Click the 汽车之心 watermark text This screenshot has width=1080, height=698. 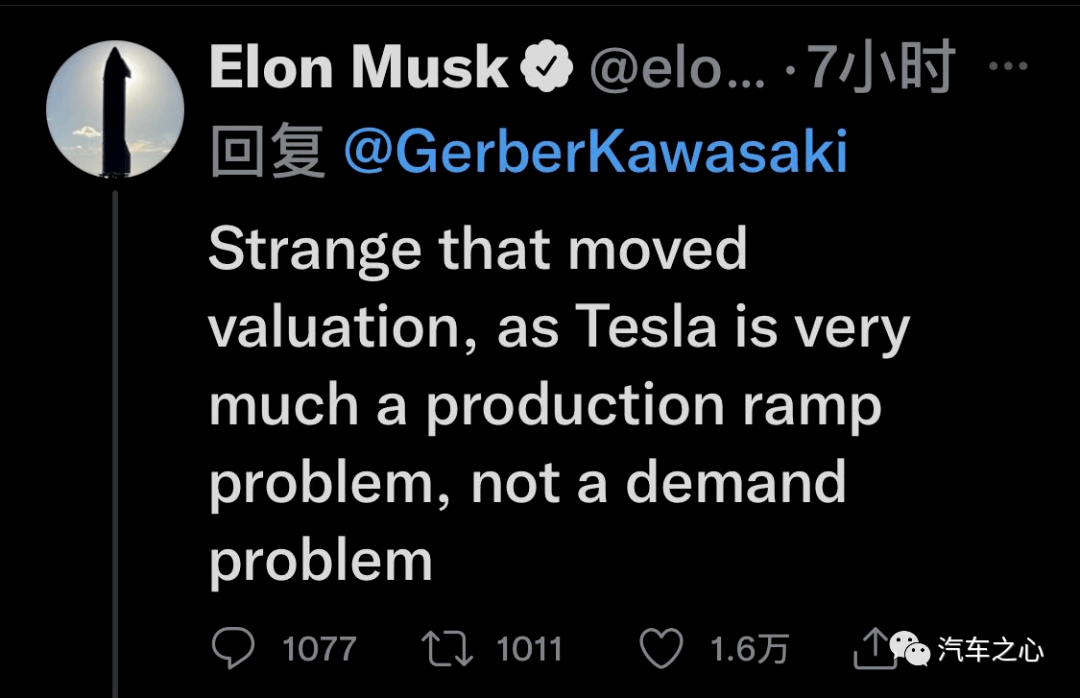(x=990, y=650)
